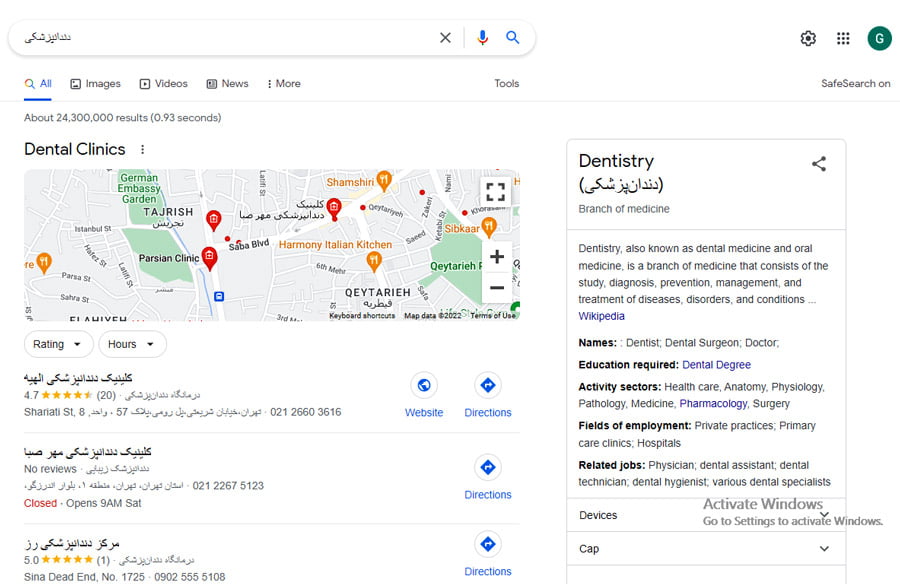Screen dimensions: 900x584
Task: Clear the search box with the X icon
Action: click(x=445, y=38)
